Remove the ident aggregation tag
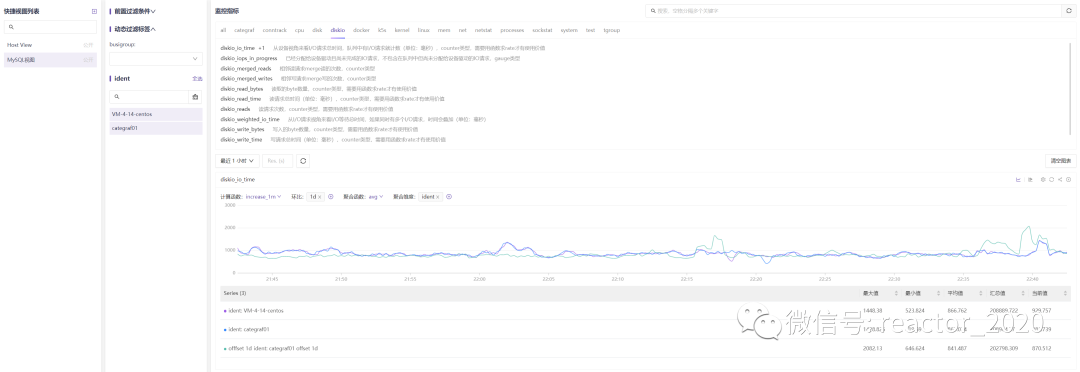The image size is (1080, 372). tap(437, 197)
